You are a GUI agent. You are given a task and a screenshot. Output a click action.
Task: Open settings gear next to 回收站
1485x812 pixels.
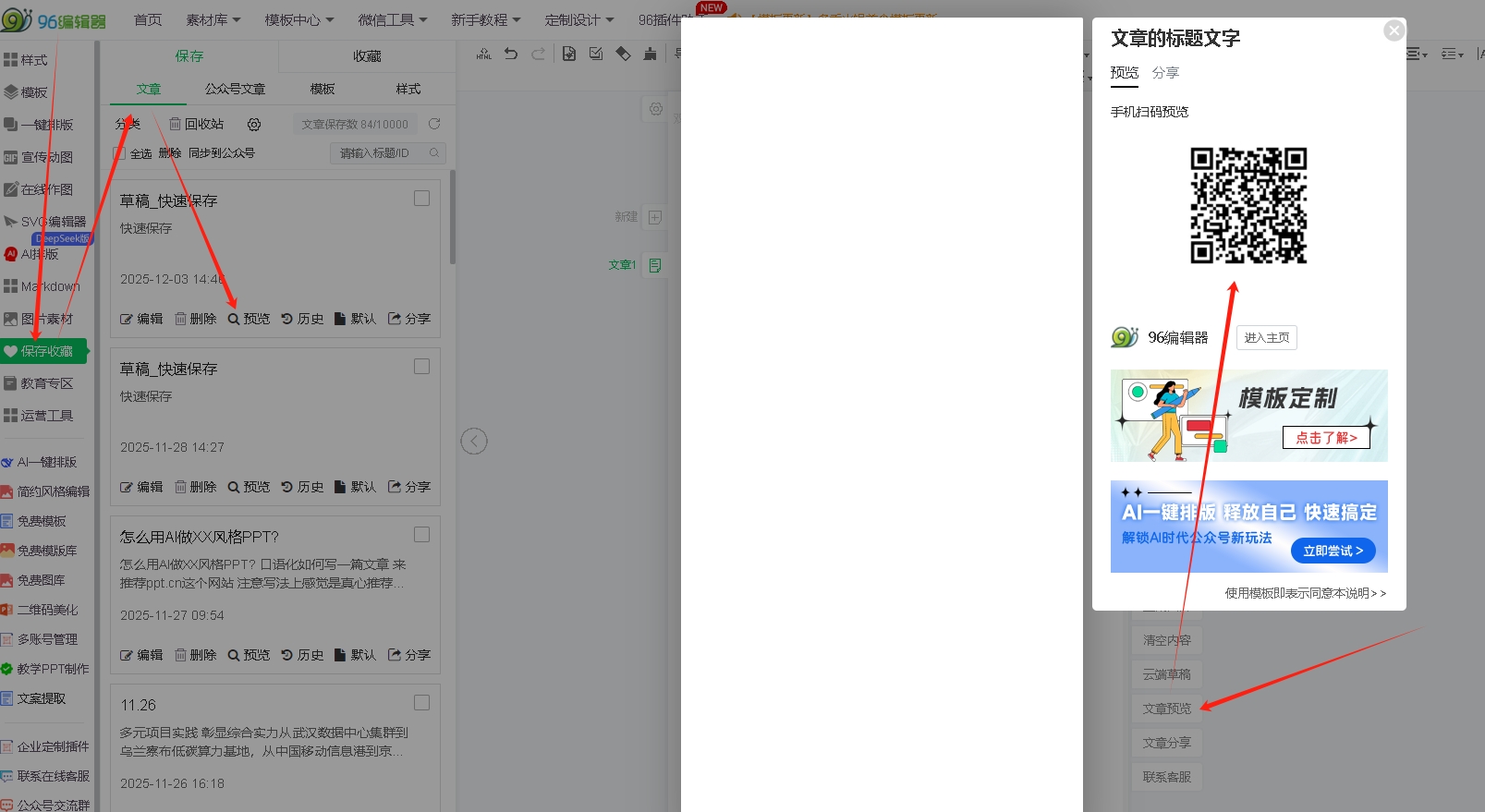[x=254, y=124]
